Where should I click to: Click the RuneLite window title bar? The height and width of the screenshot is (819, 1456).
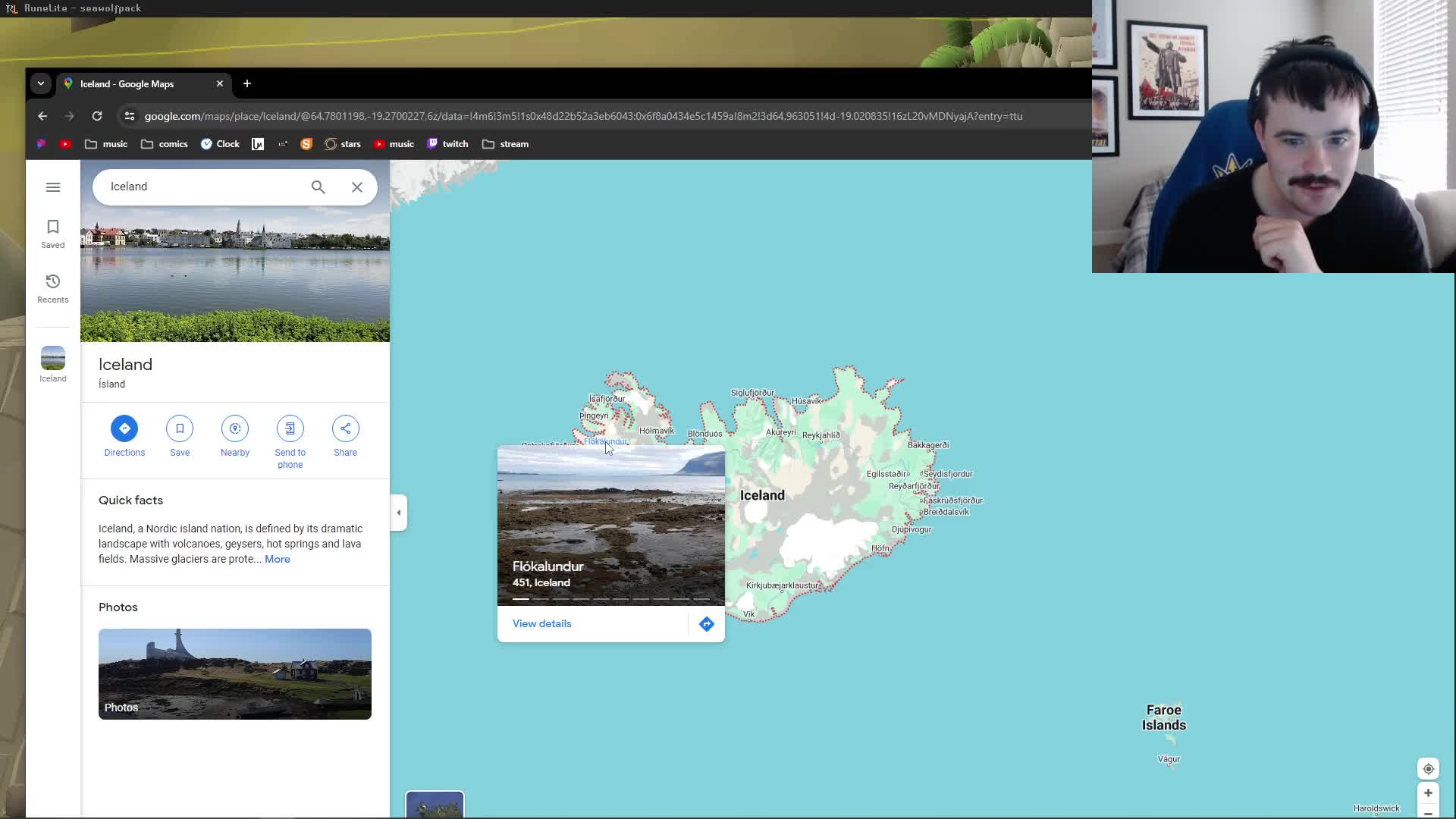[x=546, y=8]
